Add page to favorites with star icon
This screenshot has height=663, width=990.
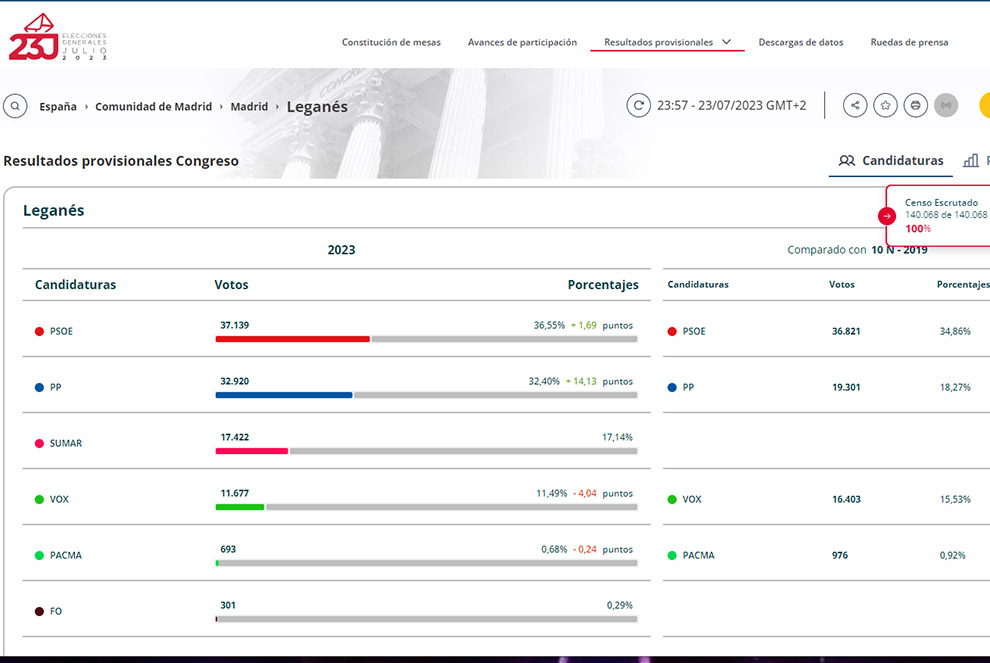[x=885, y=105]
